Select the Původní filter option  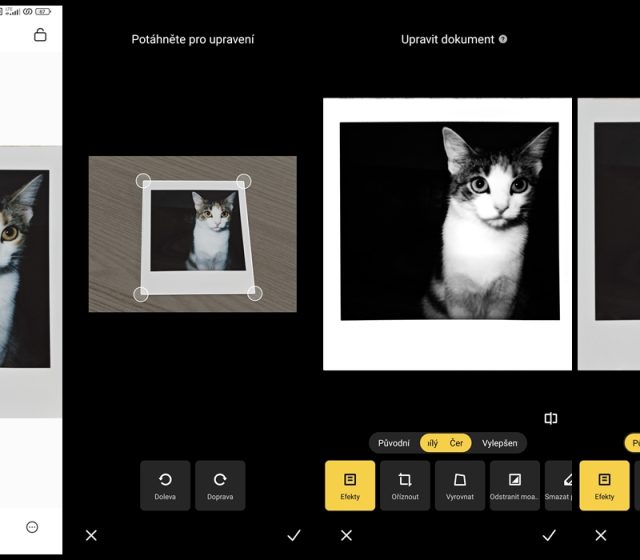tap(394, 443)
